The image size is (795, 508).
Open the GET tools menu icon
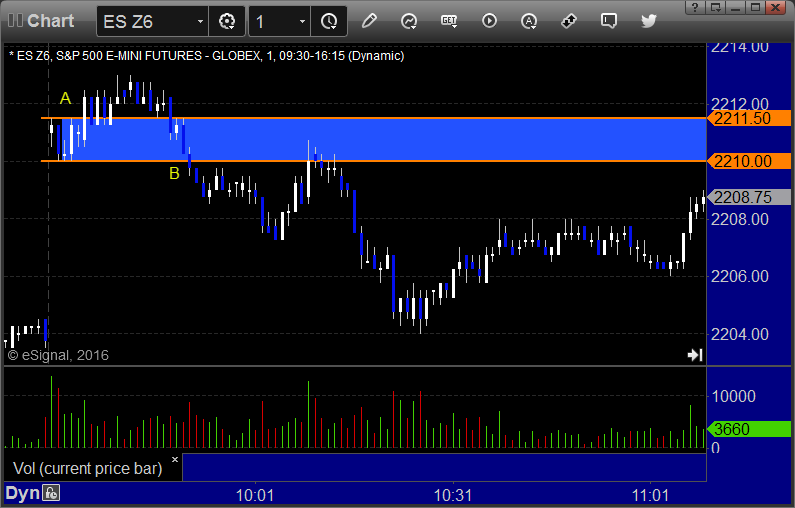[x=449, y=21]
